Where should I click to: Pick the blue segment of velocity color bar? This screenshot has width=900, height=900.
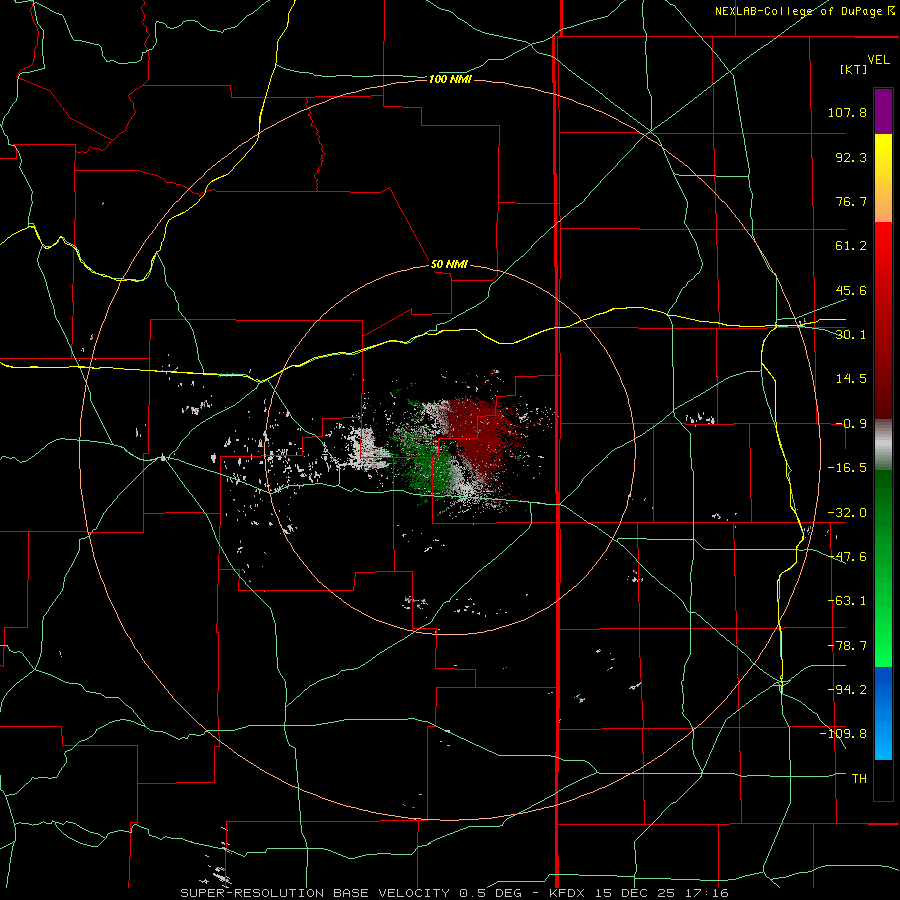coord(883,713)
